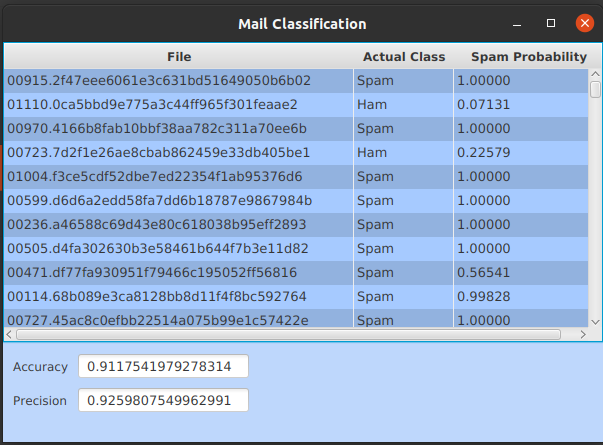Click the Ham class cell with 0.07131 probability
This screenshot has height=445, width=603.
pyautogui.click(x=403, y=104)
